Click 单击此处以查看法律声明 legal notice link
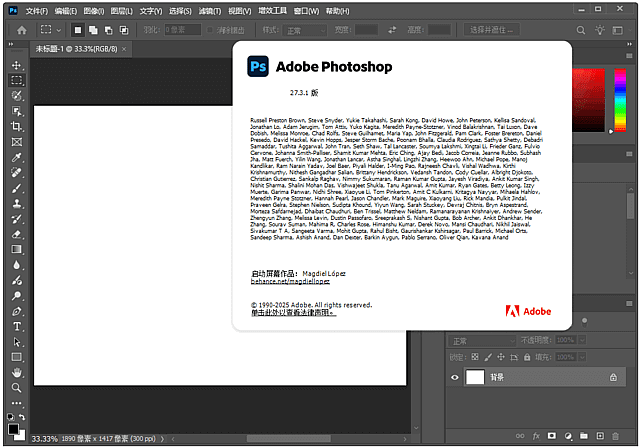640x448 pixels. 293,313
